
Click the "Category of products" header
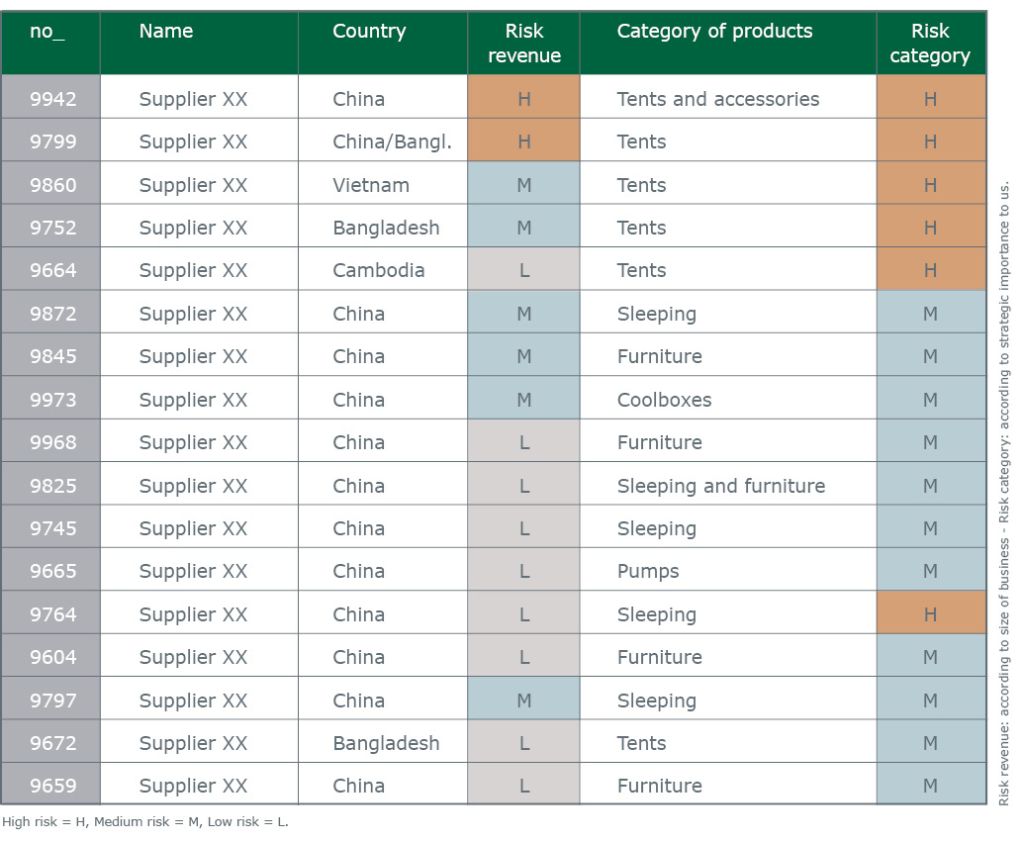click(x=714, y=32)
